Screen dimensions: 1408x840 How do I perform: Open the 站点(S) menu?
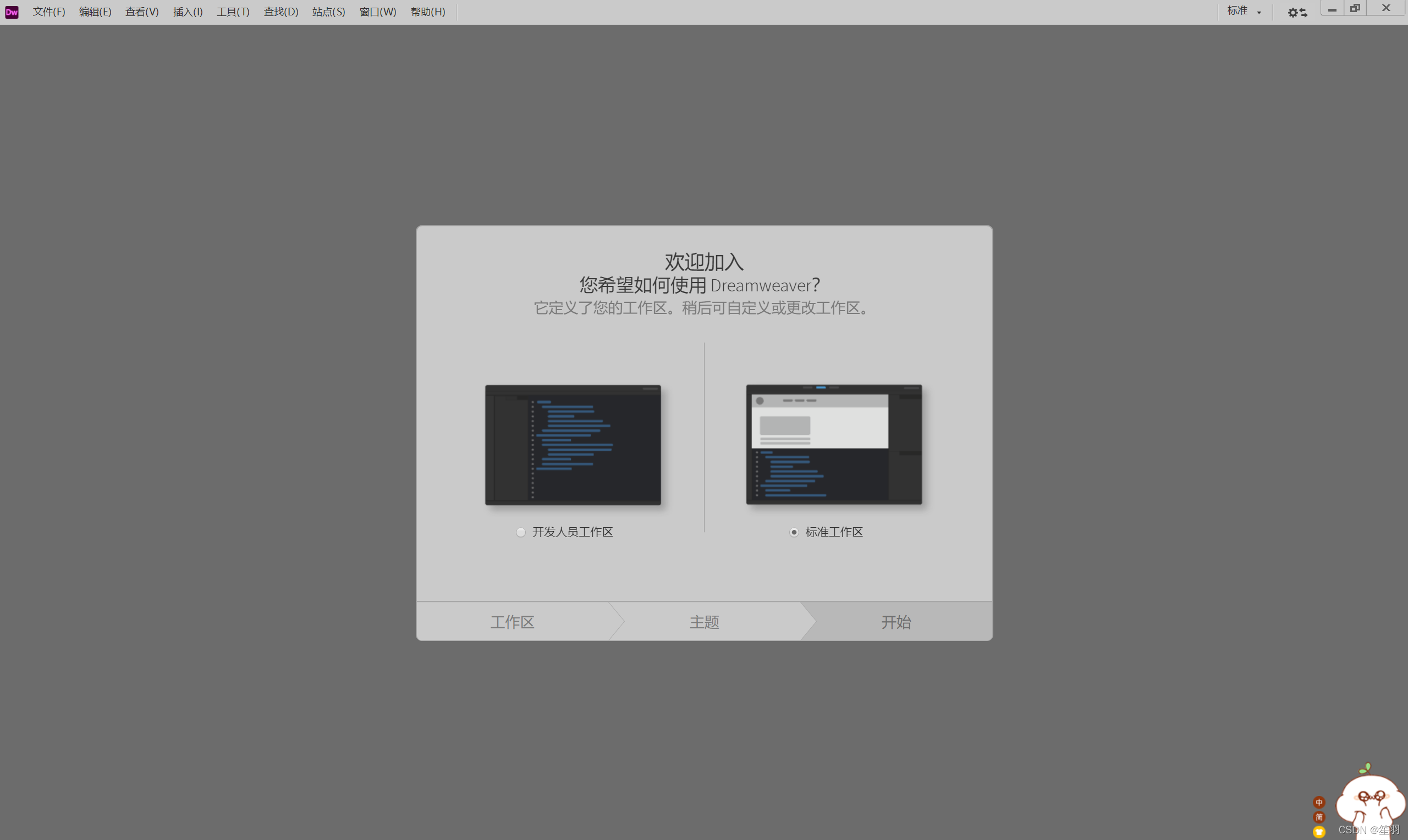coord(328,12)
